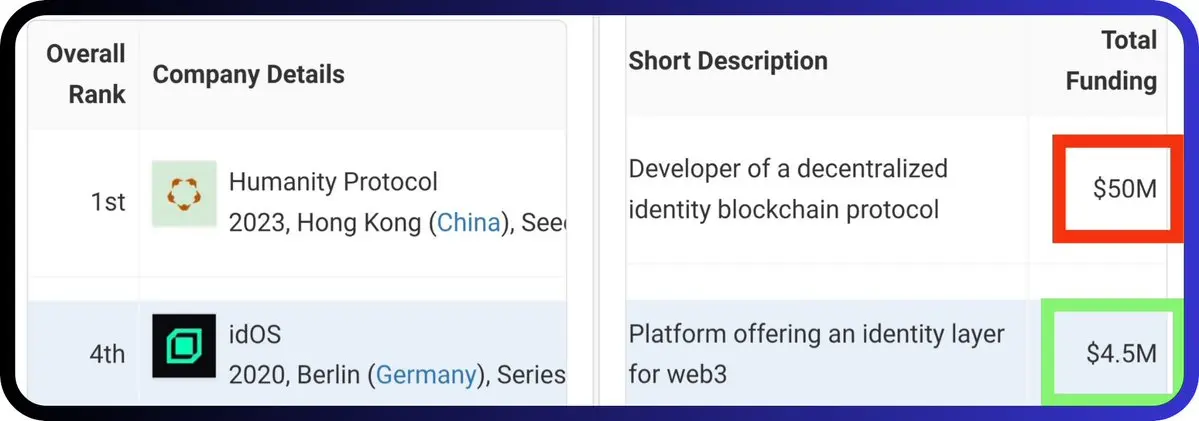Click the green highlight box around $4.5M
Screen dimensions: 1199x421
click(1108, 352)
